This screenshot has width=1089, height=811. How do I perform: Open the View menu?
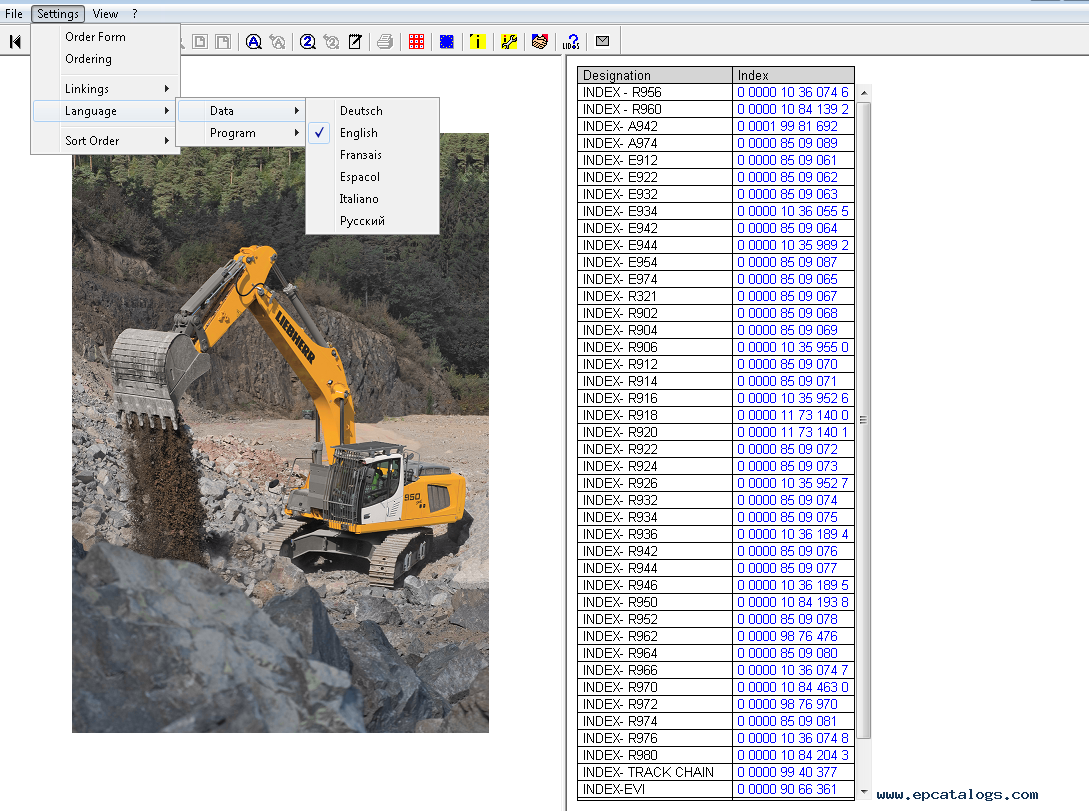(105, 13)
